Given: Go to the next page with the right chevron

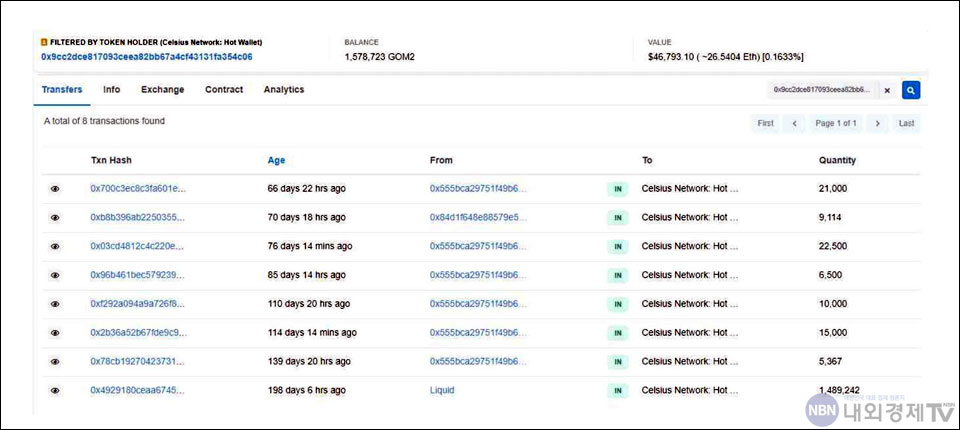Looking at the screenshot, I should click(x=876, y=123).
